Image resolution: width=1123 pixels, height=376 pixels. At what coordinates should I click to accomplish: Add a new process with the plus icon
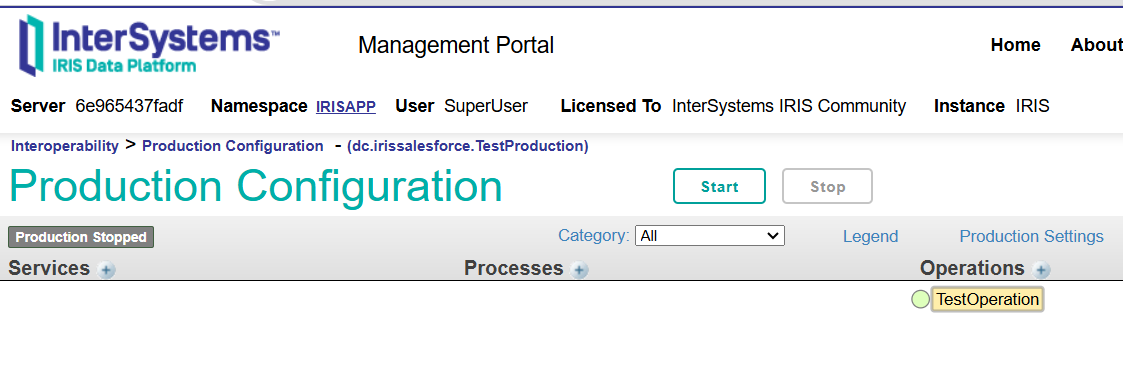[580, 270]
